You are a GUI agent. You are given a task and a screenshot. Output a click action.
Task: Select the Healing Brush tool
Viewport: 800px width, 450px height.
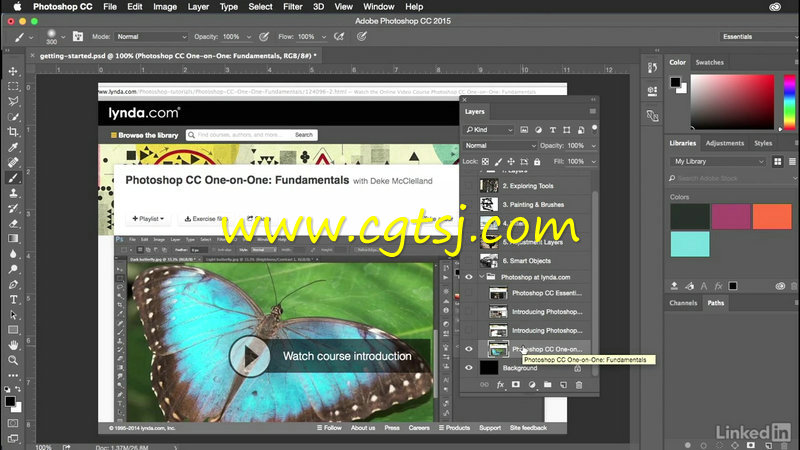coord(13,162)
